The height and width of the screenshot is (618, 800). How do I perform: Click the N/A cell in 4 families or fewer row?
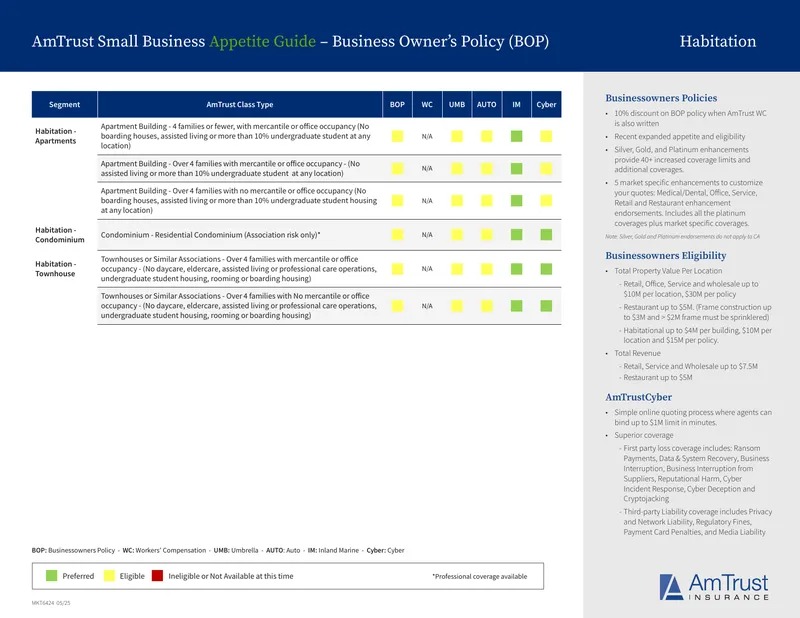click(x=427, y=136)
